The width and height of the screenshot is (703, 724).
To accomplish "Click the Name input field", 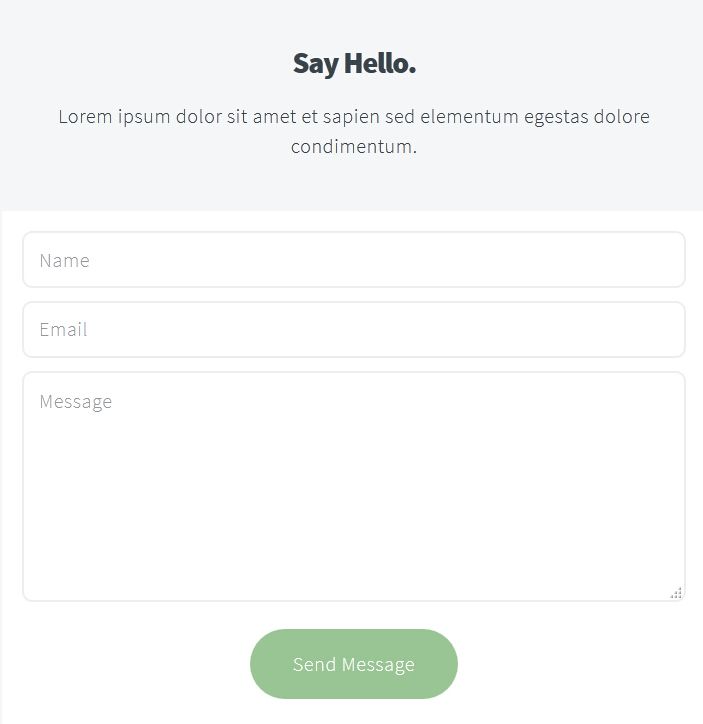I will click(353, 260).
